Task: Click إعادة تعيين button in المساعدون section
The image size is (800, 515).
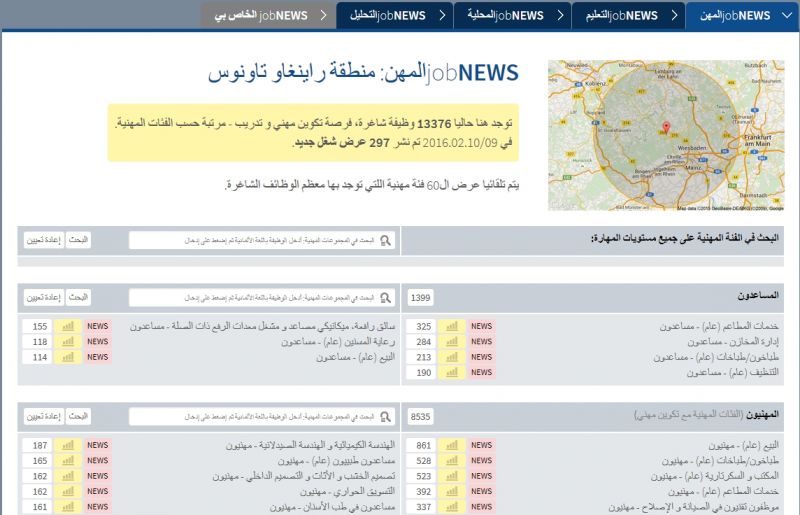Action: click(43, 297)
